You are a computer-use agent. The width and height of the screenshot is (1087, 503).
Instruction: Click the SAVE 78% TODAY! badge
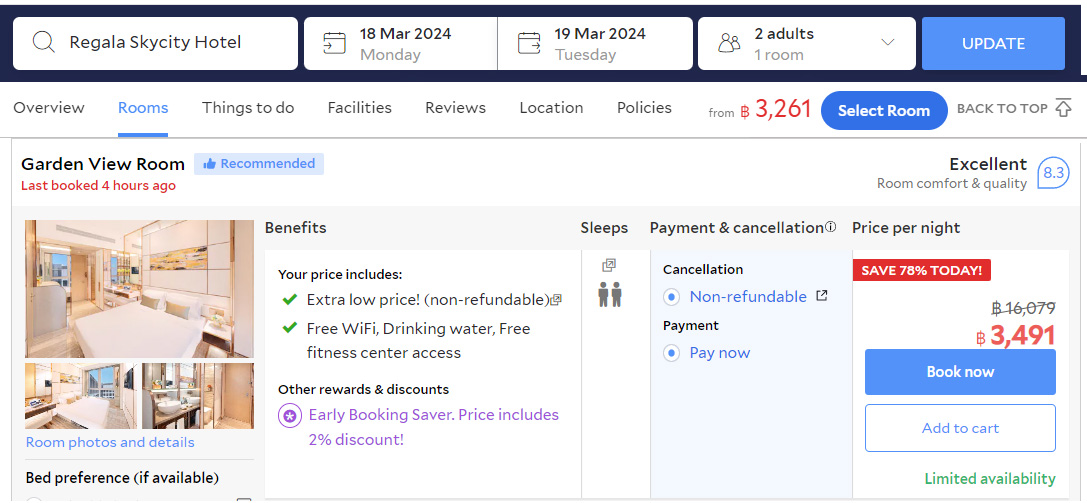pos(921,270)
